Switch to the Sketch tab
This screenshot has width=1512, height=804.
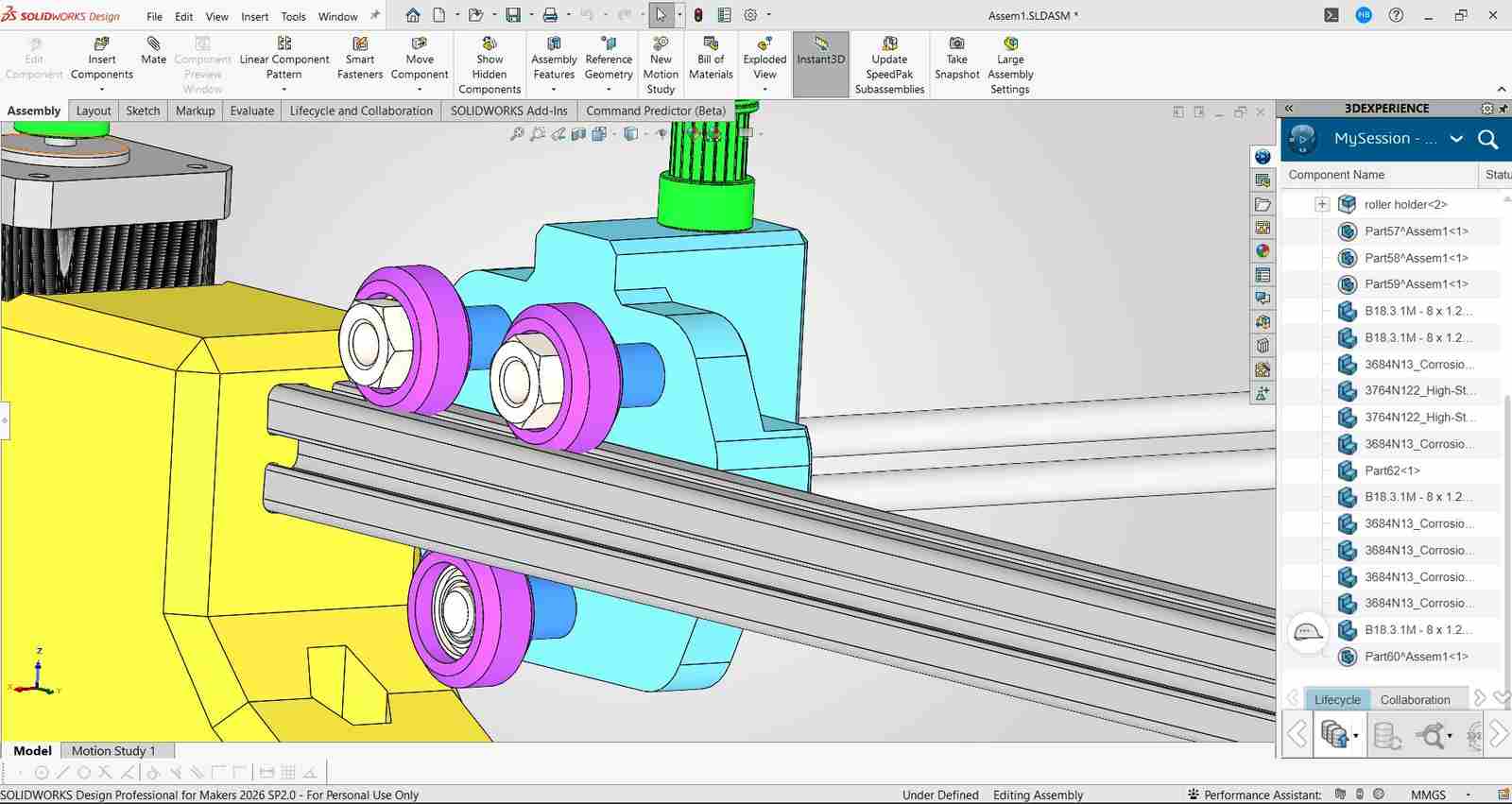pyautogui.click(x=143, y=111)
